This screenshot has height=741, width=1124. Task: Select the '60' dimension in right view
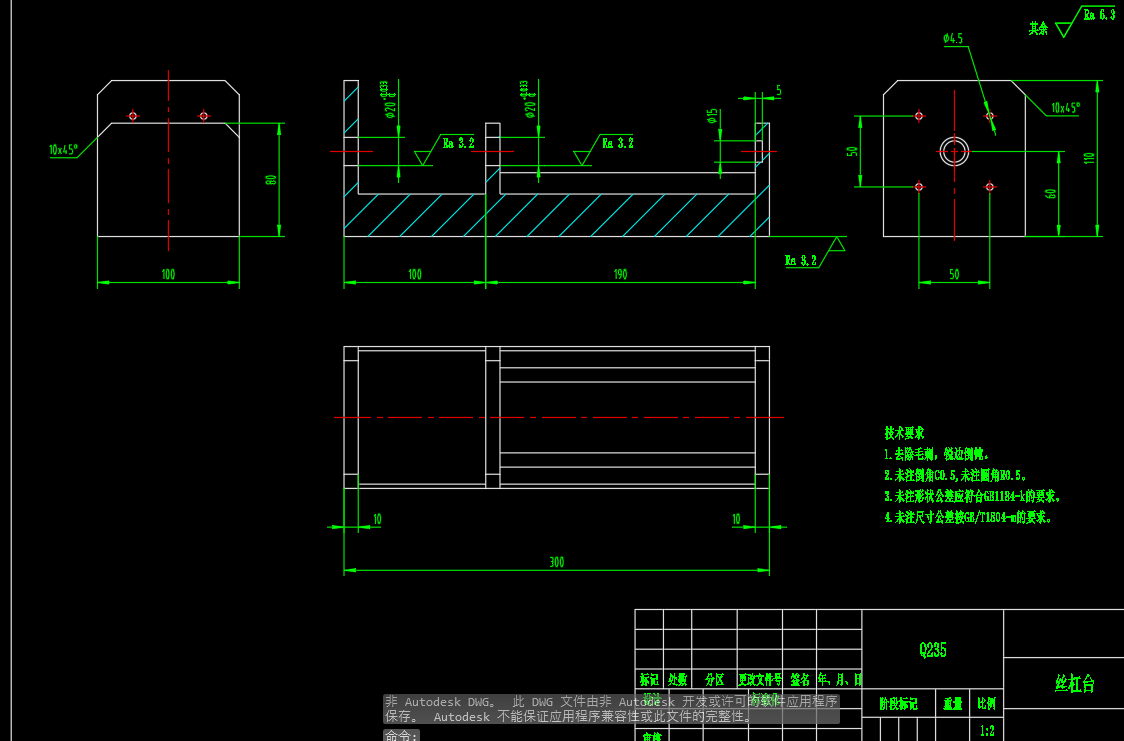pyautogui.click(x=1051, y=193)
